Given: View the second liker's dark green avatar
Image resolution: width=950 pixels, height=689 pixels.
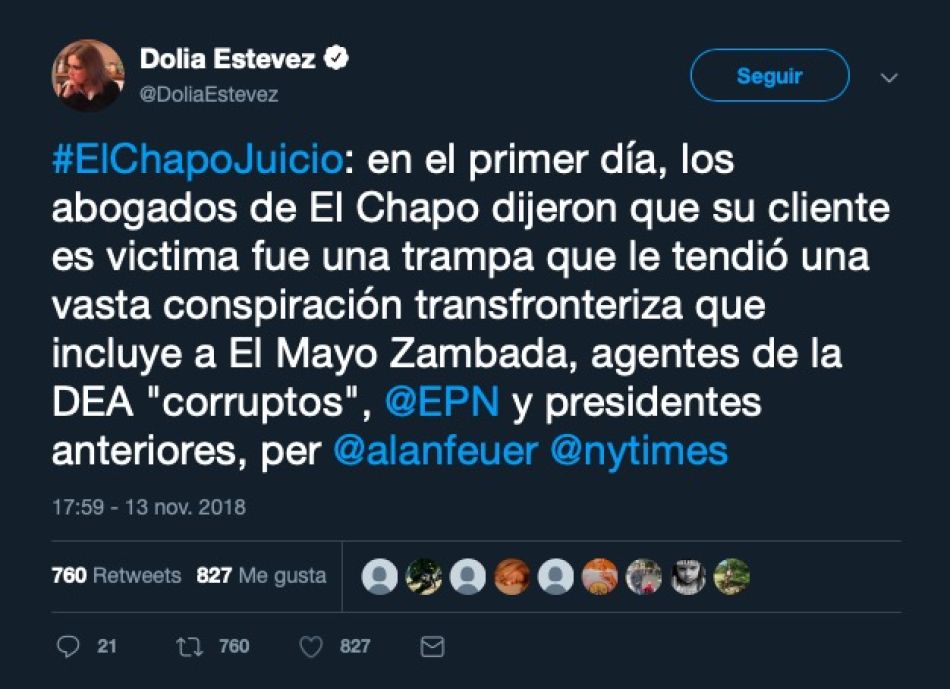Looking at the screenshot, I should click(424, 576).
